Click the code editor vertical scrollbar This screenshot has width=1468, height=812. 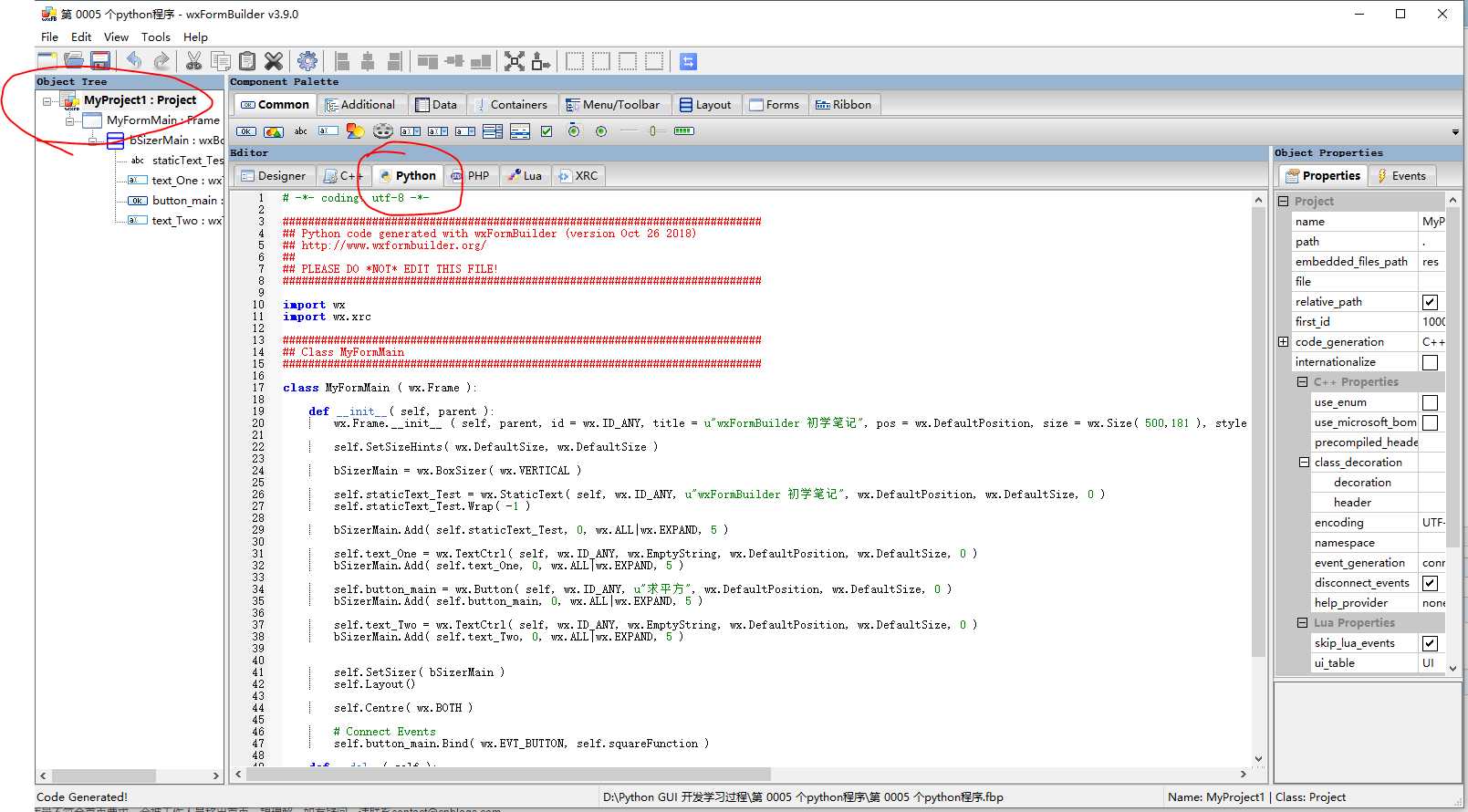[x=1258, y=479]
